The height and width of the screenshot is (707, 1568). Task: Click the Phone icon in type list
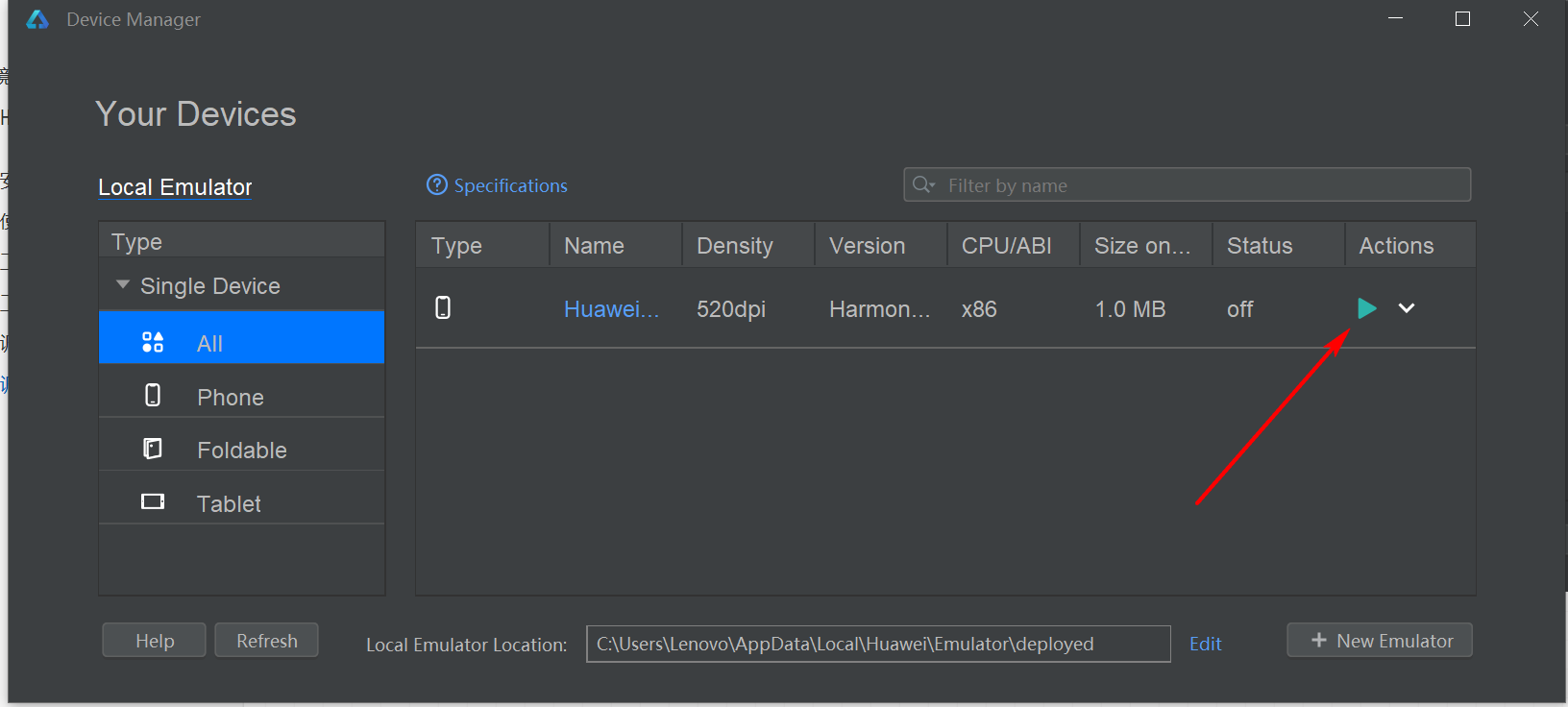[x=153, y=396]
